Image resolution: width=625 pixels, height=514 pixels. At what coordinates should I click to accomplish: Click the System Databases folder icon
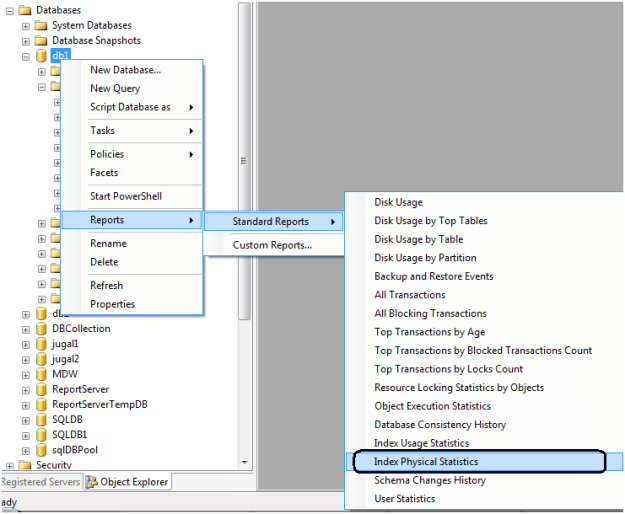click(41, 25)
